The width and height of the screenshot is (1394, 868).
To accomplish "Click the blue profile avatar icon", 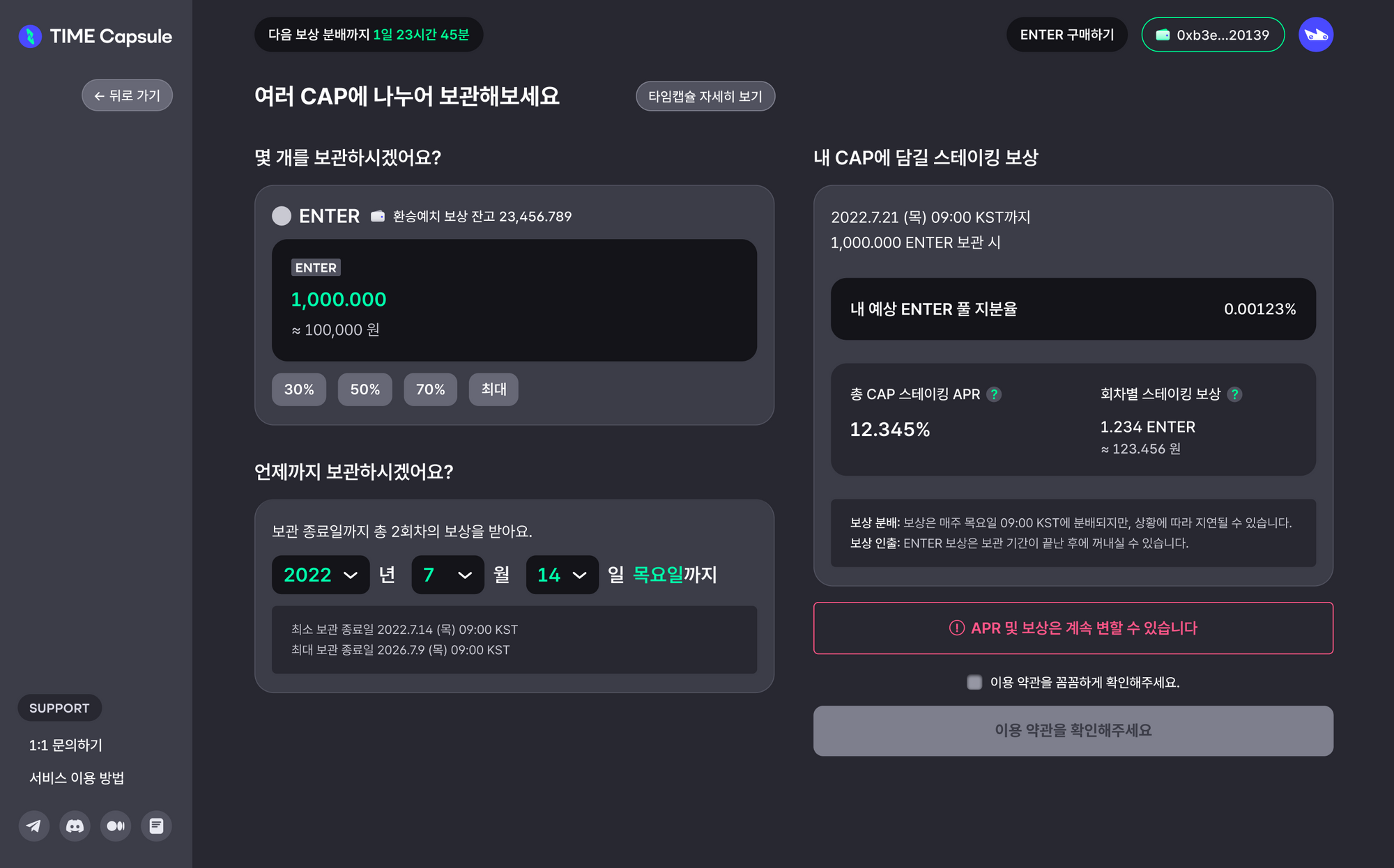I will (x=1316, y=35).
